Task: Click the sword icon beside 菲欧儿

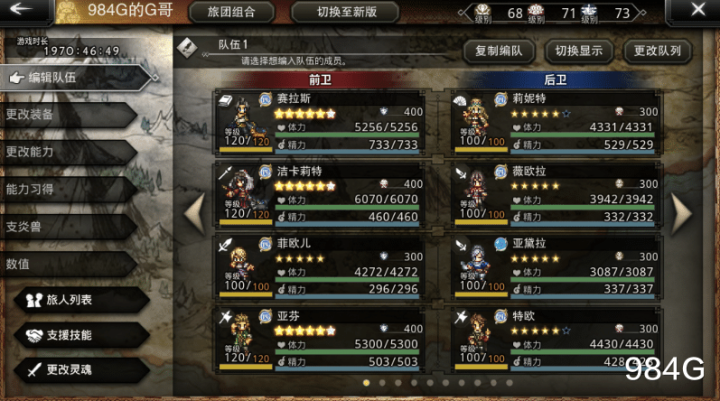Action: point(225,245)
